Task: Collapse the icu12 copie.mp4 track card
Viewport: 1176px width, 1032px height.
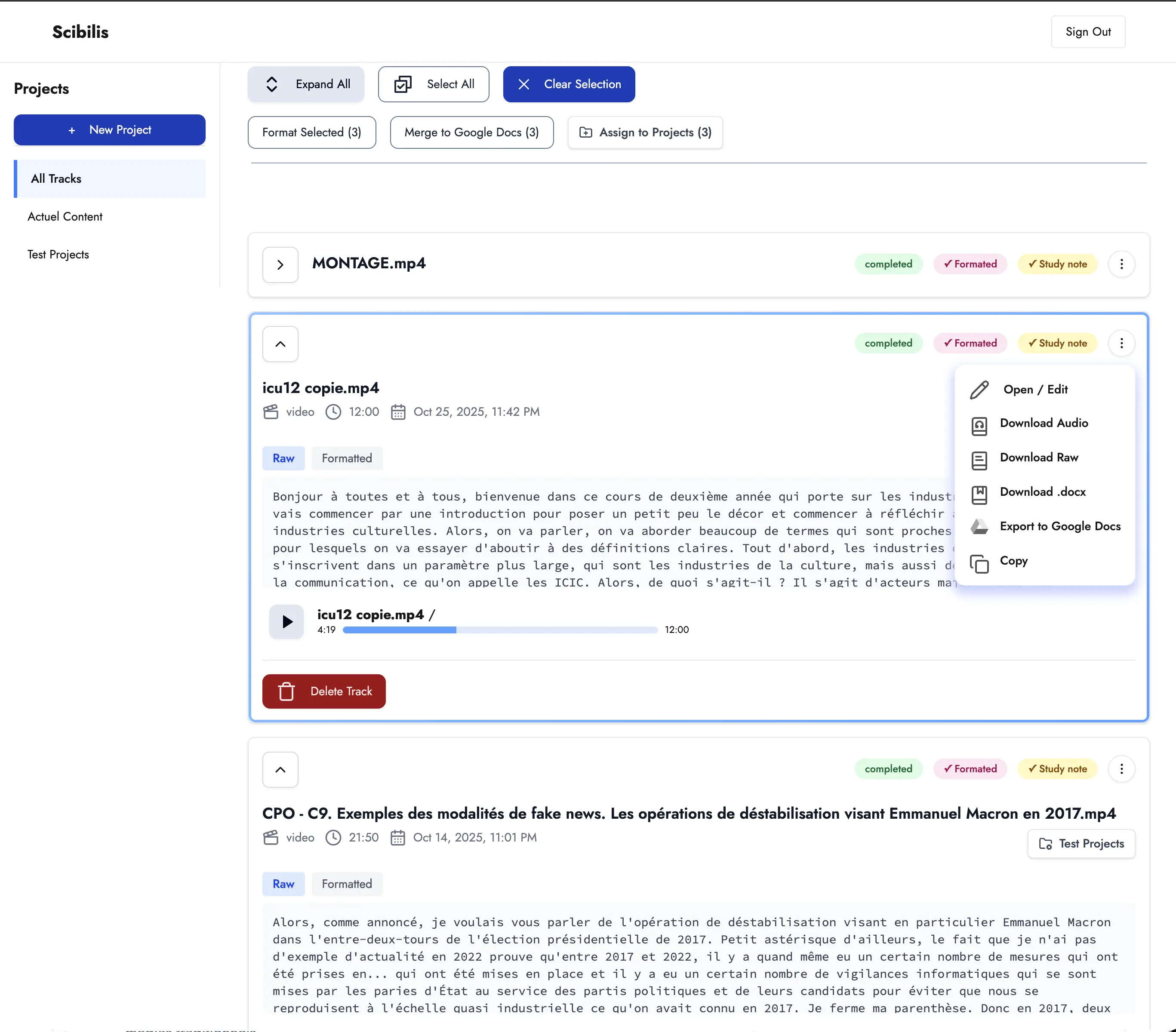Action: point(280,344)
